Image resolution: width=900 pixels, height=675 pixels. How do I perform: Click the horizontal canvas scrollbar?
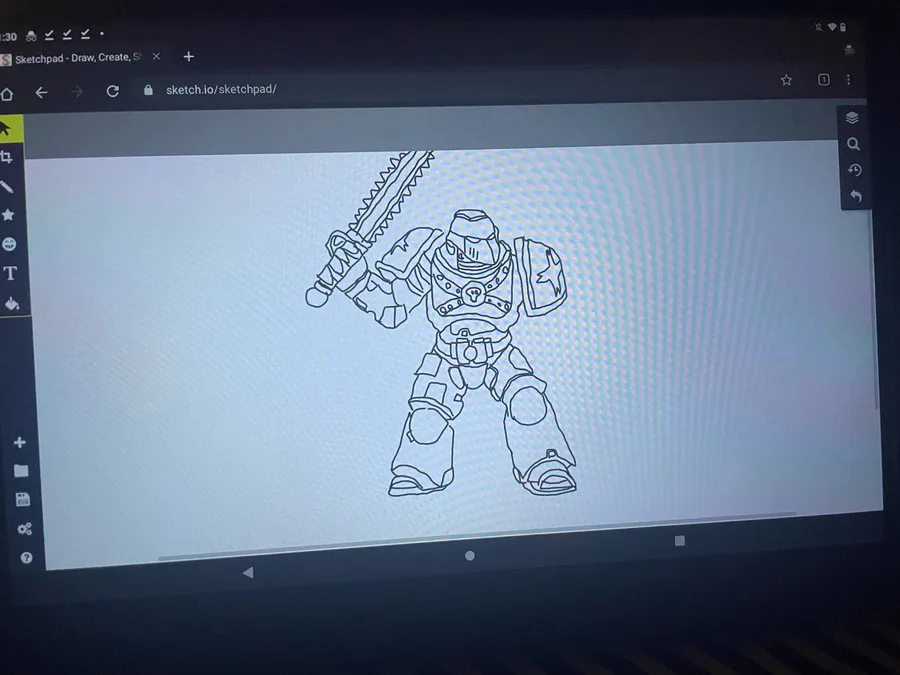(476, 535)
